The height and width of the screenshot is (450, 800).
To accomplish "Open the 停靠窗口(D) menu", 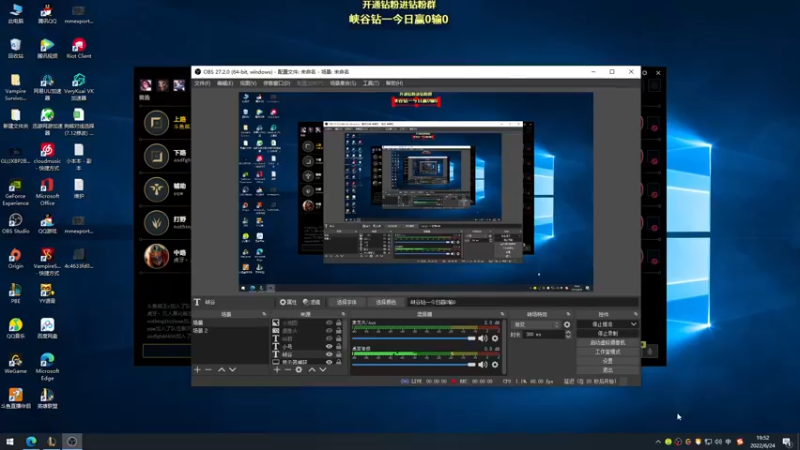I will (x=277, y=83).
